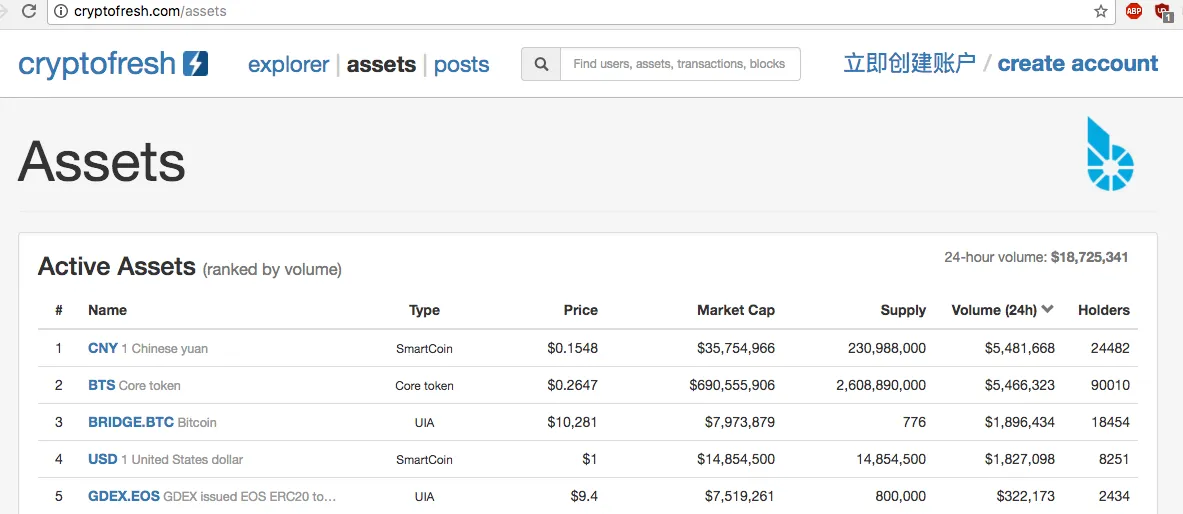The height and width of the screenshot is (514, 1183).
Task: Click volume value $322,173
Action: pos(1025,497)
